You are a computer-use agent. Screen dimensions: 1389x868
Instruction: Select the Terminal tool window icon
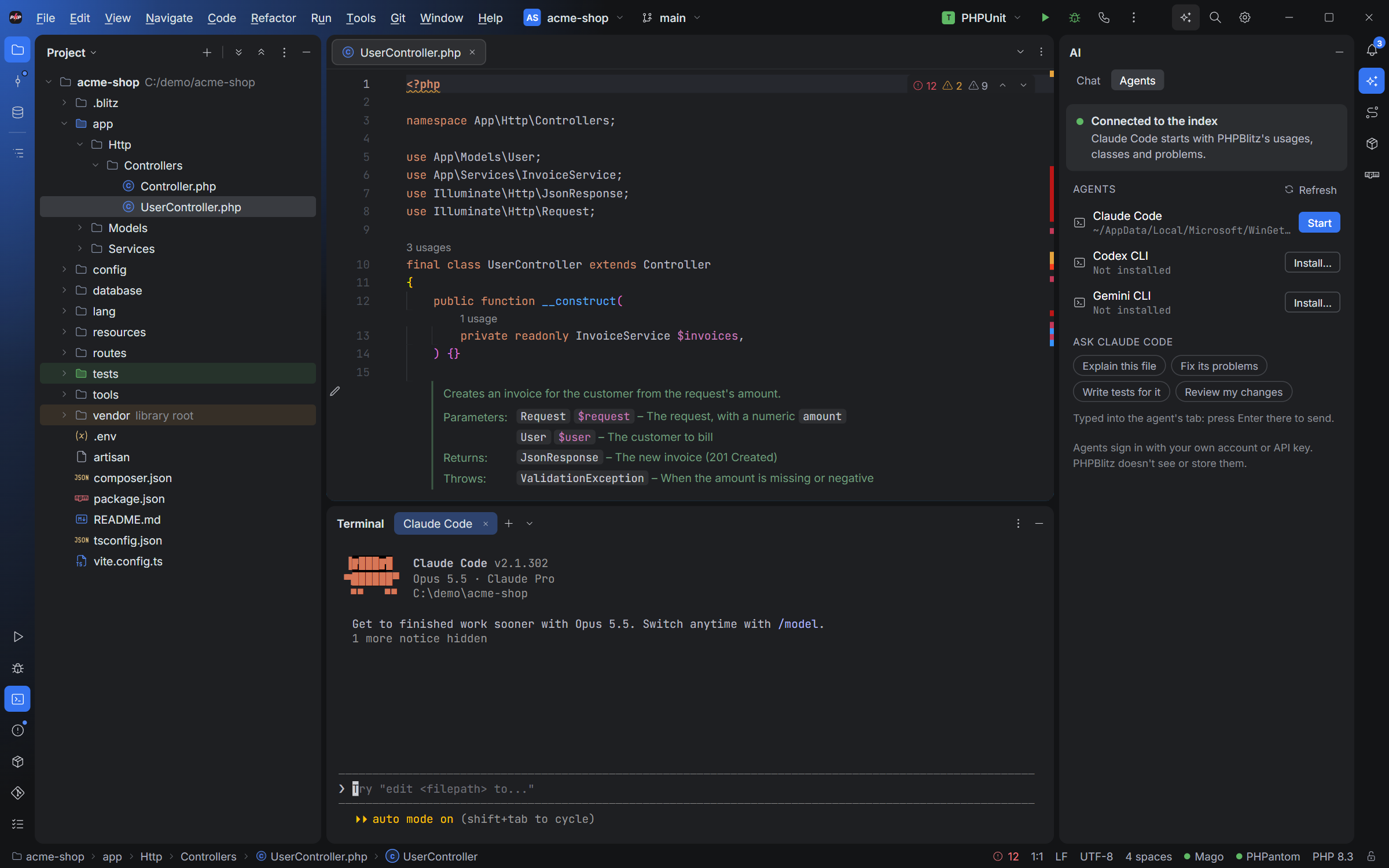pyautogui.click(x=18, y=699)
